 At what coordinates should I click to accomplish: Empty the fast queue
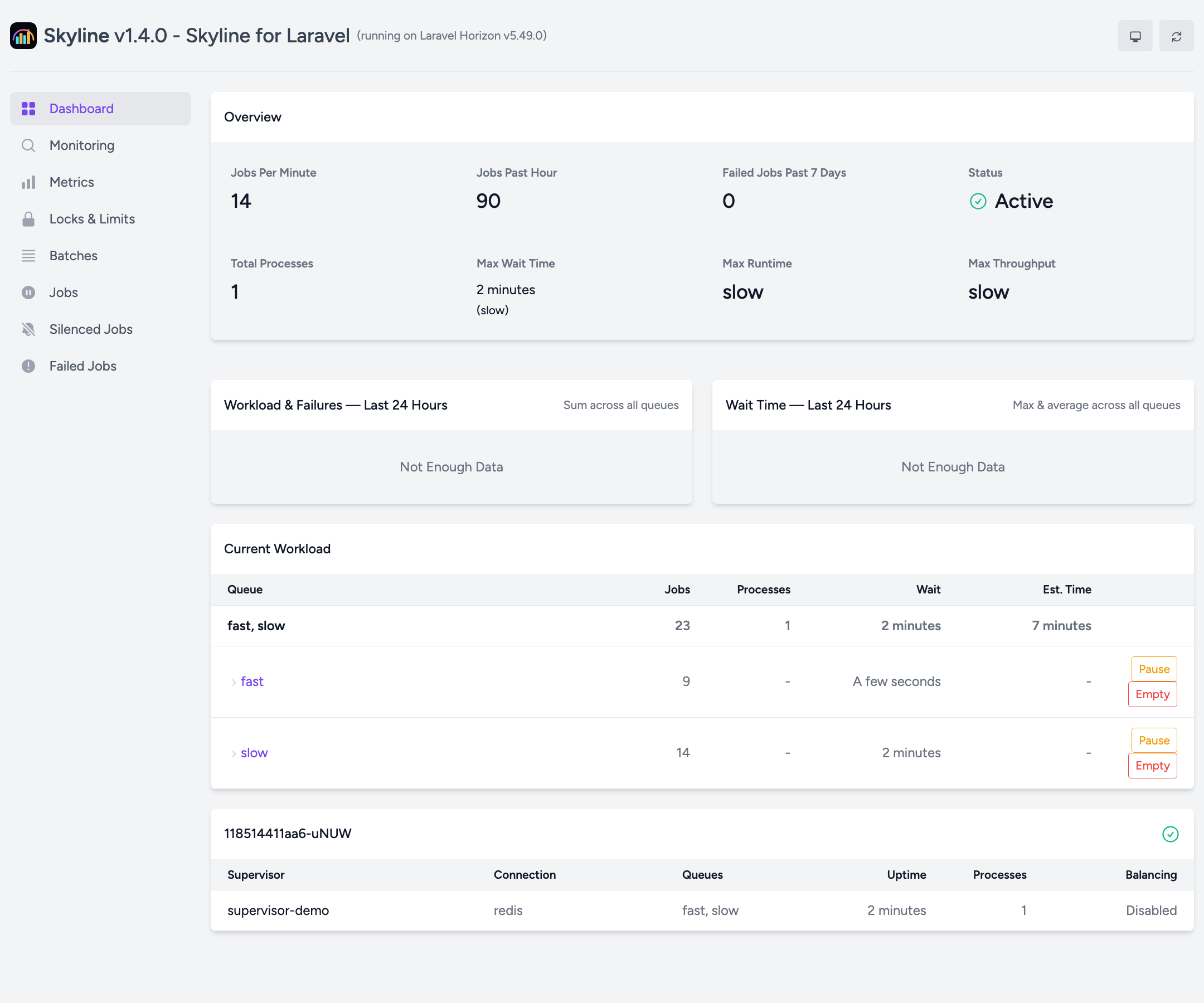click(1152, 694)
